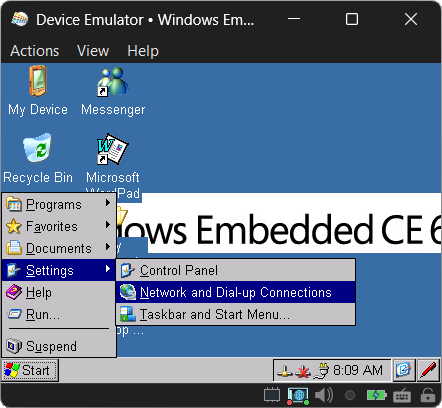Image resolution: width=442 pixels, height=408 pixels.
Task: Open the emulator Help menu
Action: 143,51
